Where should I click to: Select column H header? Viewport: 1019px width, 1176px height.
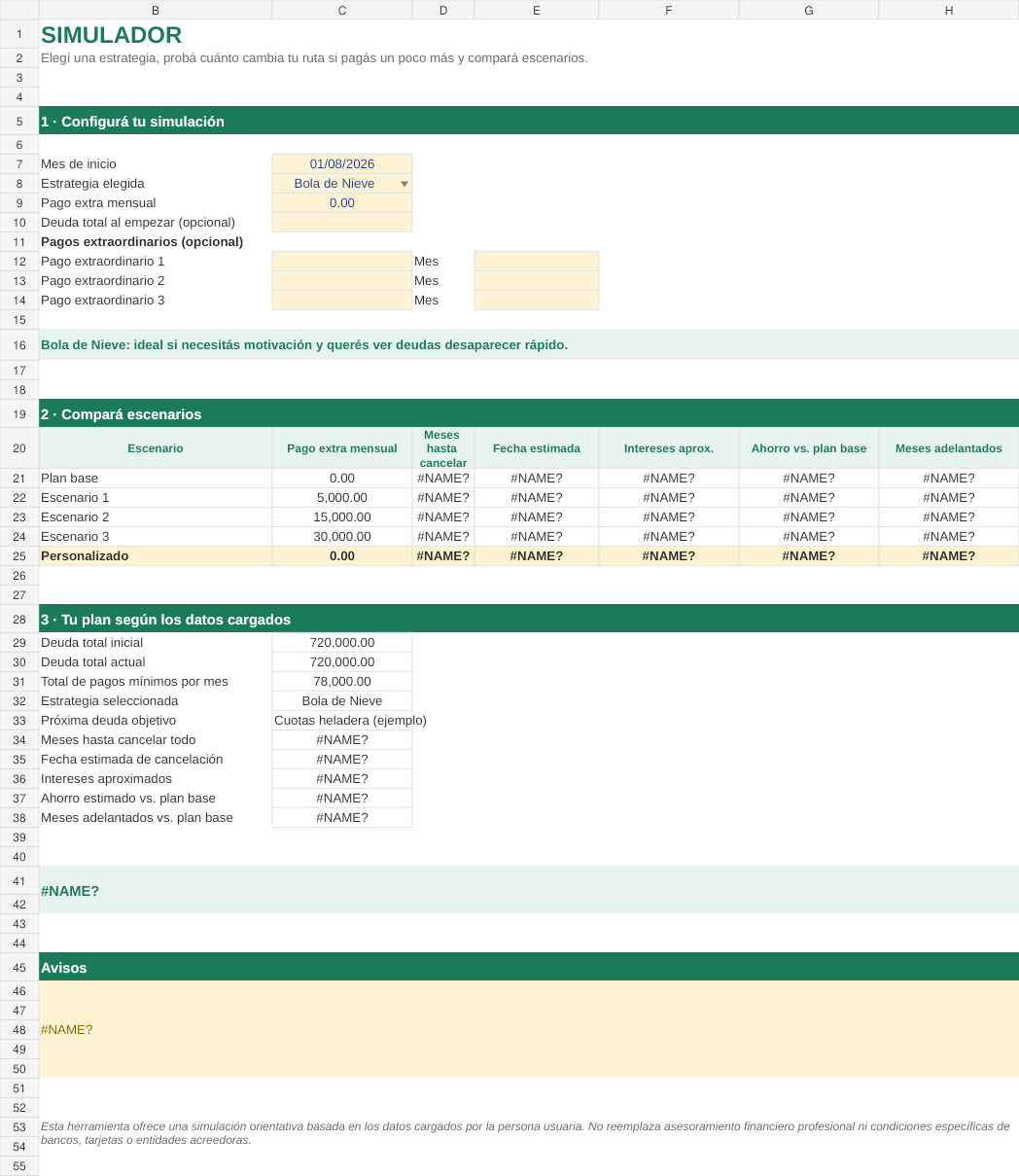point(949,10)
